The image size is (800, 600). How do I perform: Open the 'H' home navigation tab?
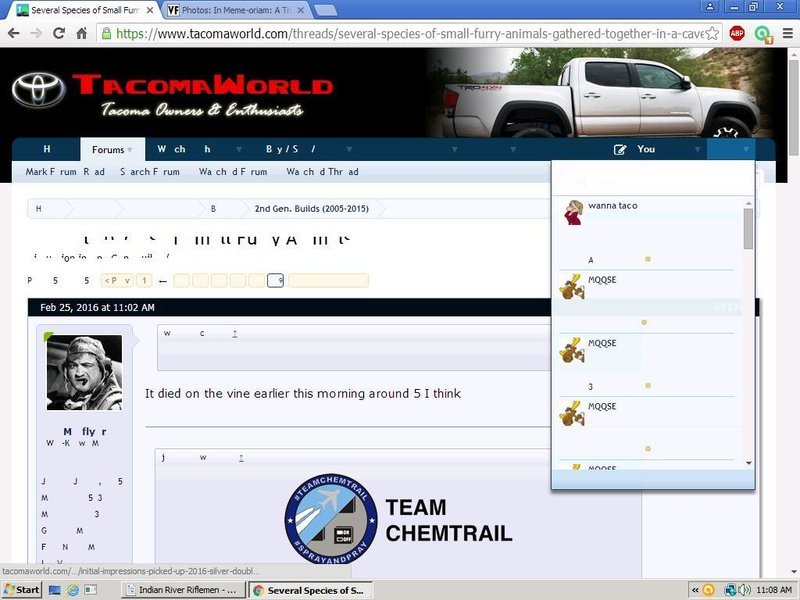pyautogui.click(x=47, y=149)
